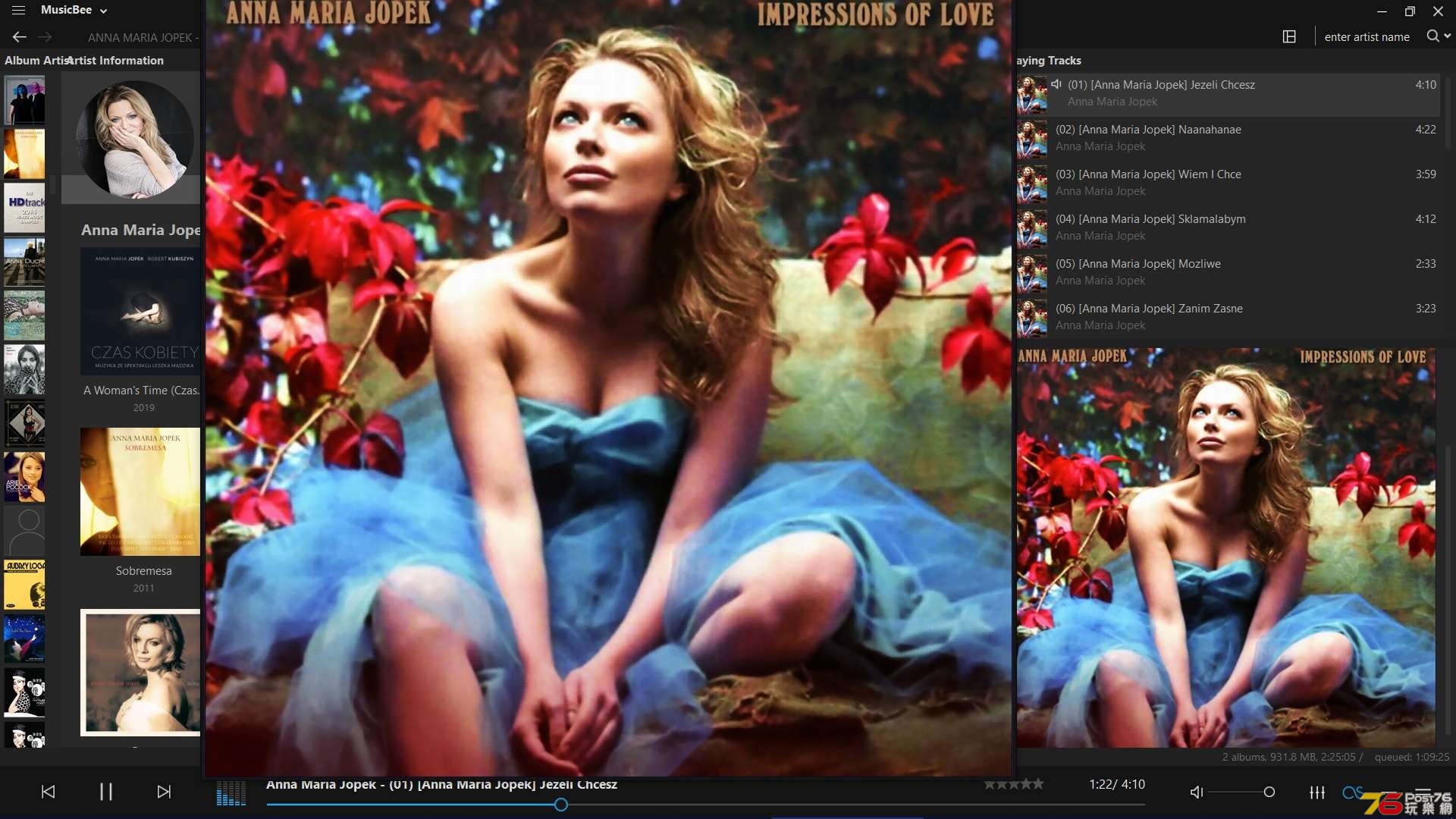Click the speaker icon on track 01

click(1056, 84)
